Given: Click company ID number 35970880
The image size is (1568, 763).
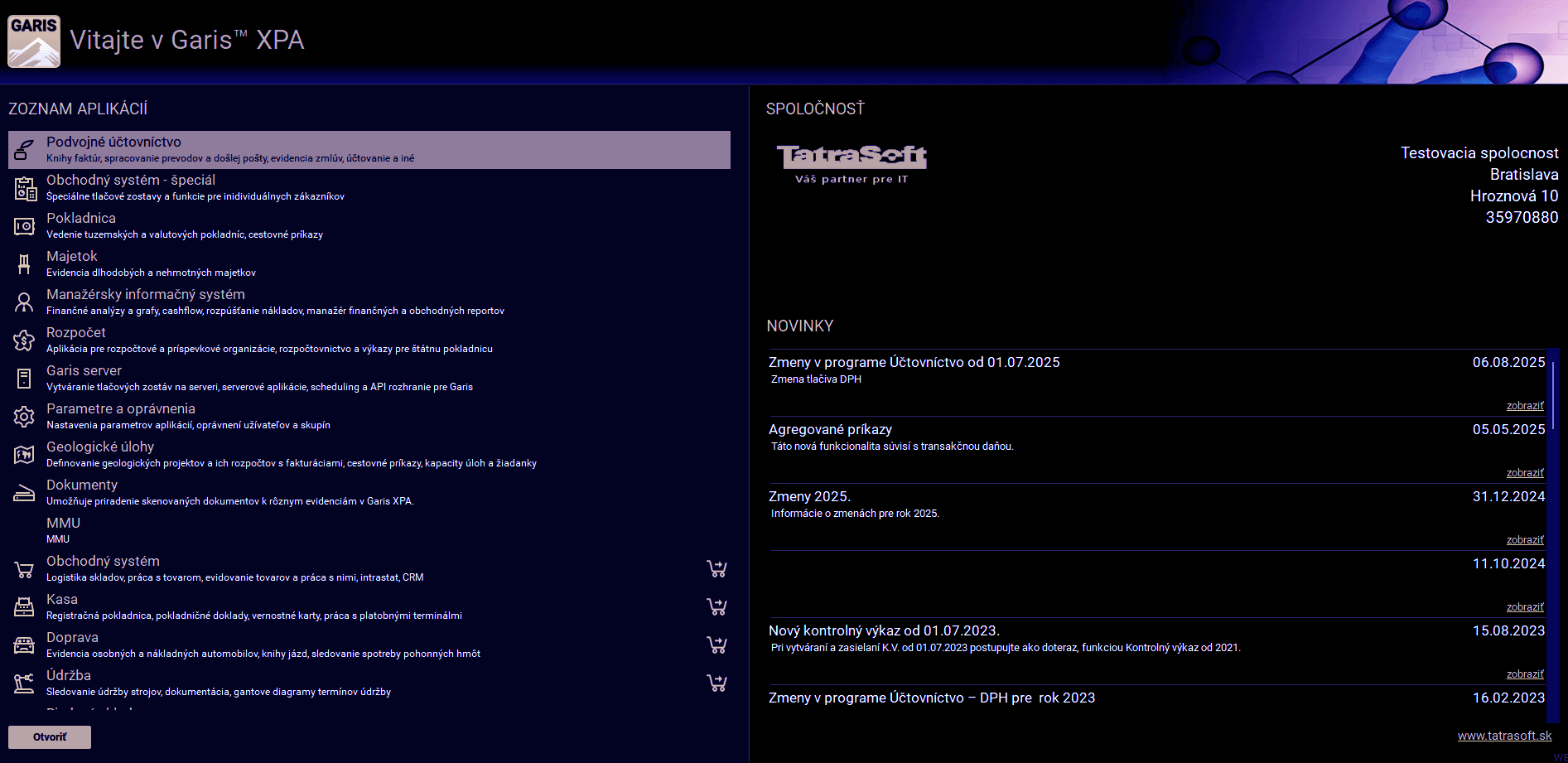Looking at the screenshot, I should [1522, 218].
